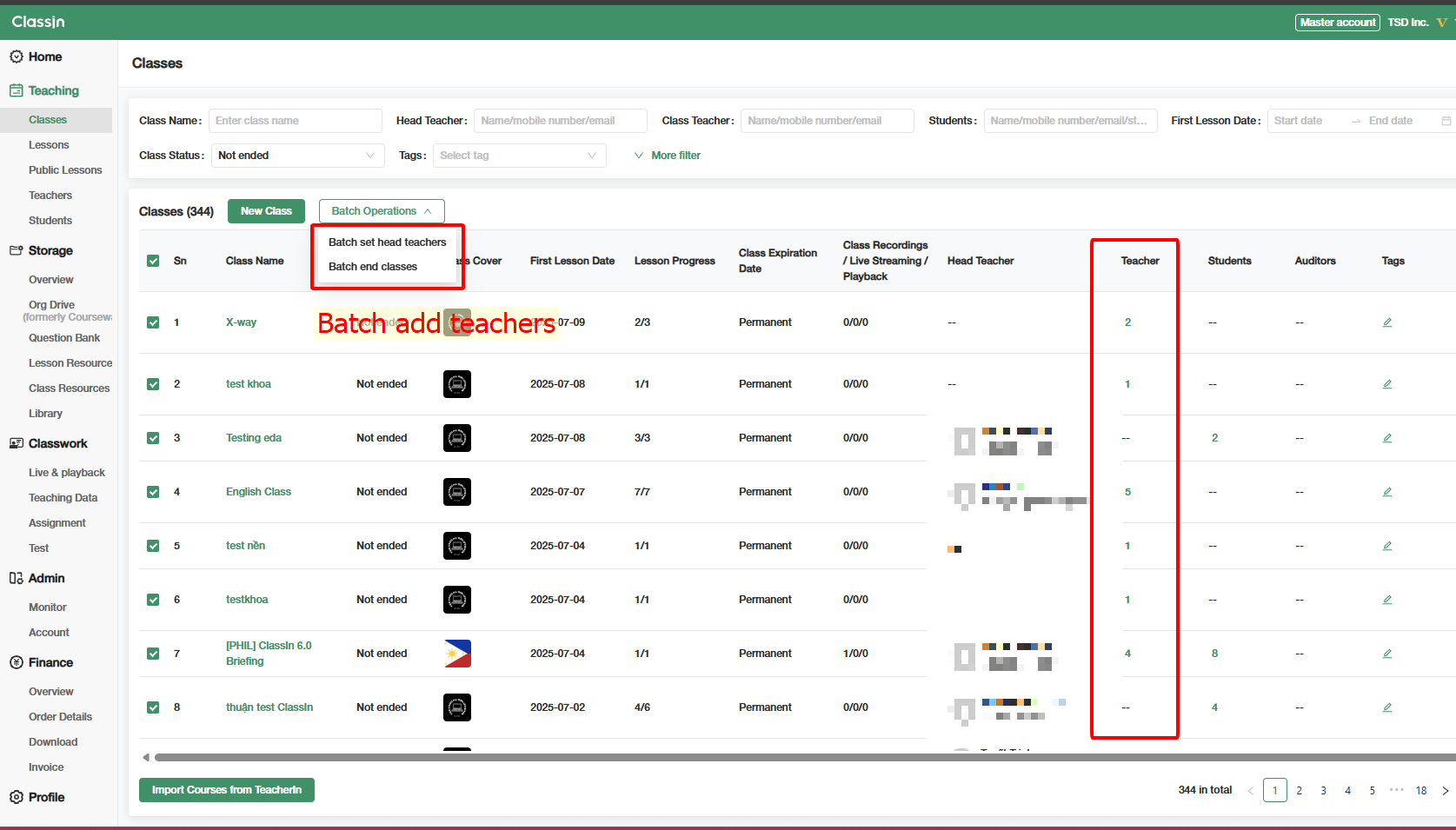Uncheck the thuận test ClassIn checkbox

click(x=153, y=707)
